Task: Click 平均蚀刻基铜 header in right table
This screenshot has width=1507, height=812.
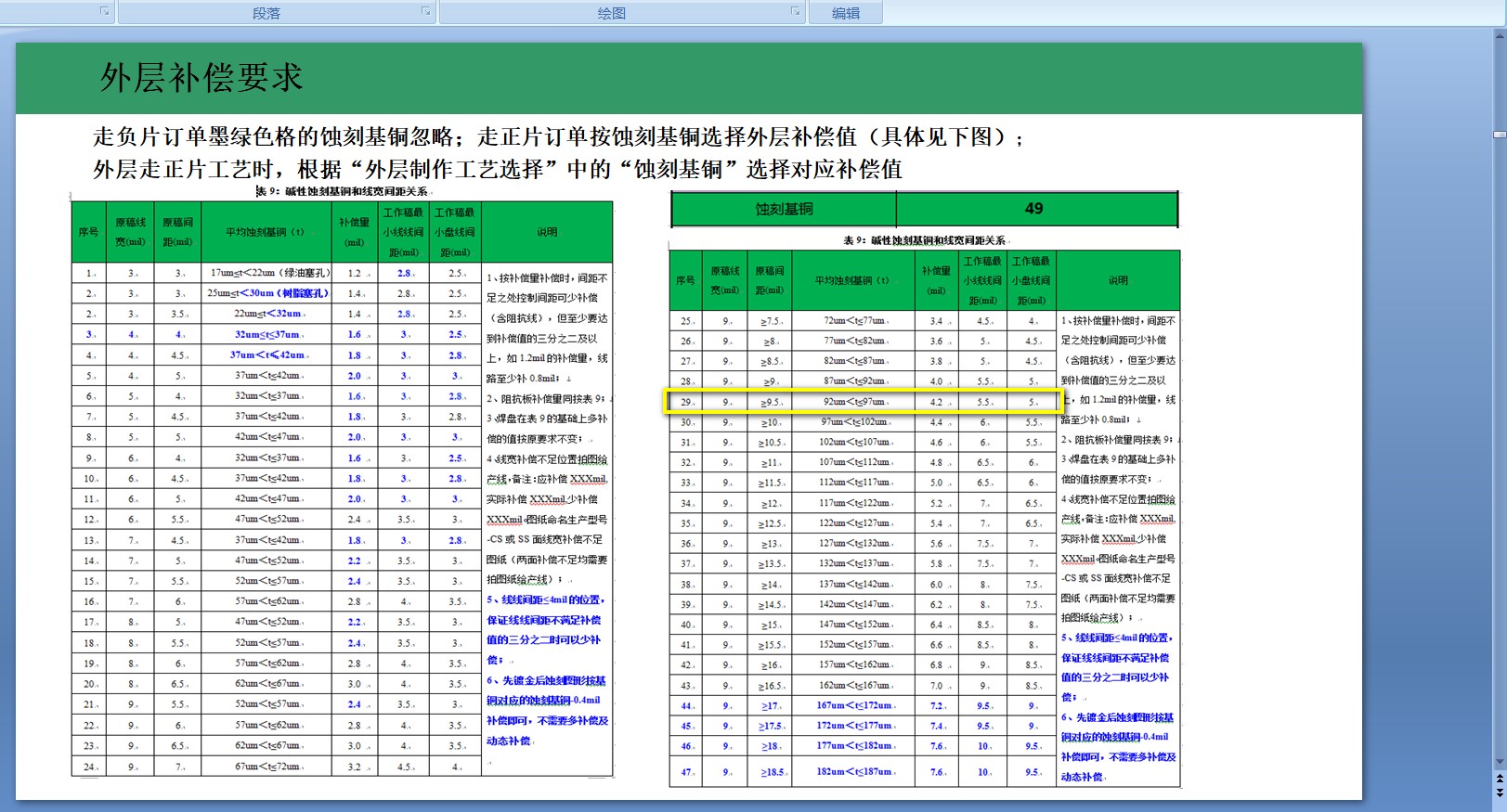Action: coord(852,280)
